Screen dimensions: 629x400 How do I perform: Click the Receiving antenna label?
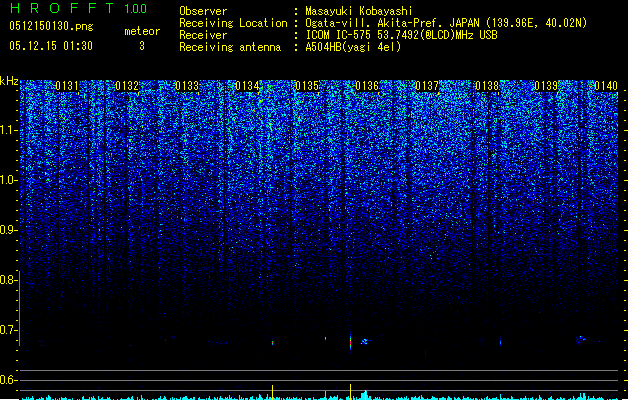click(x=230, y=47)
